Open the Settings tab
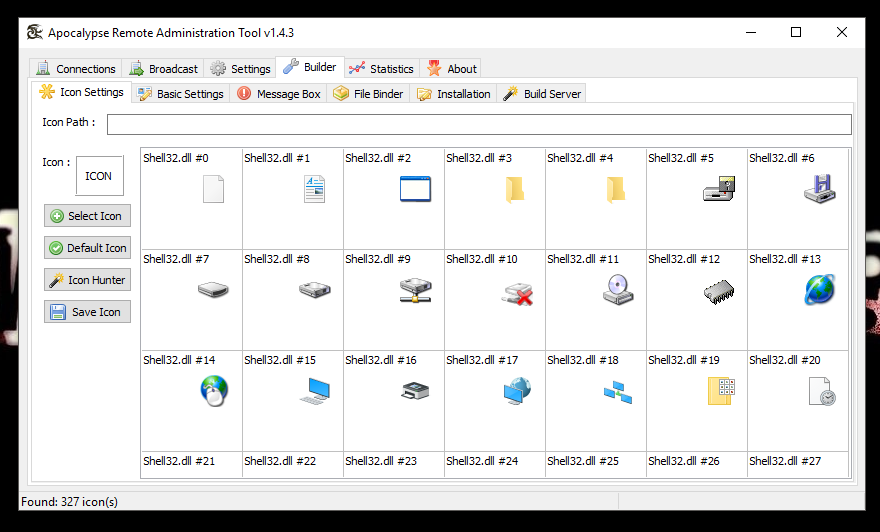Viewport: 880px width, 532px height. (240, 68)
